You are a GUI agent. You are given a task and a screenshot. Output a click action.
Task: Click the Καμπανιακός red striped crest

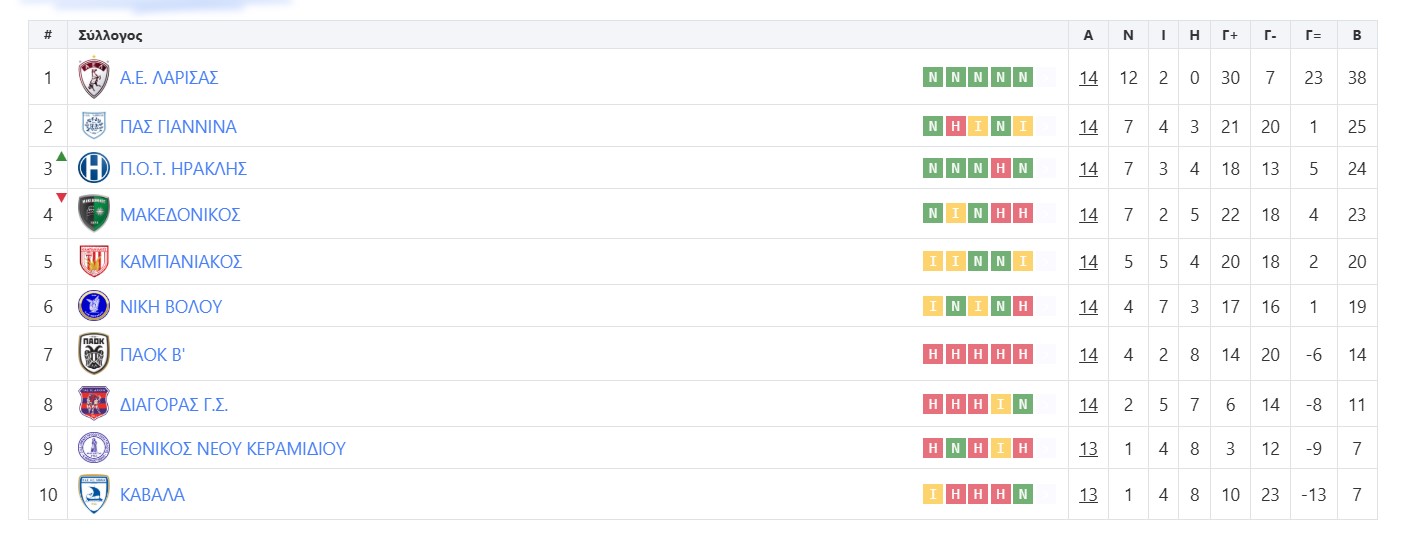pyautogui.click(x=94, y=261)
